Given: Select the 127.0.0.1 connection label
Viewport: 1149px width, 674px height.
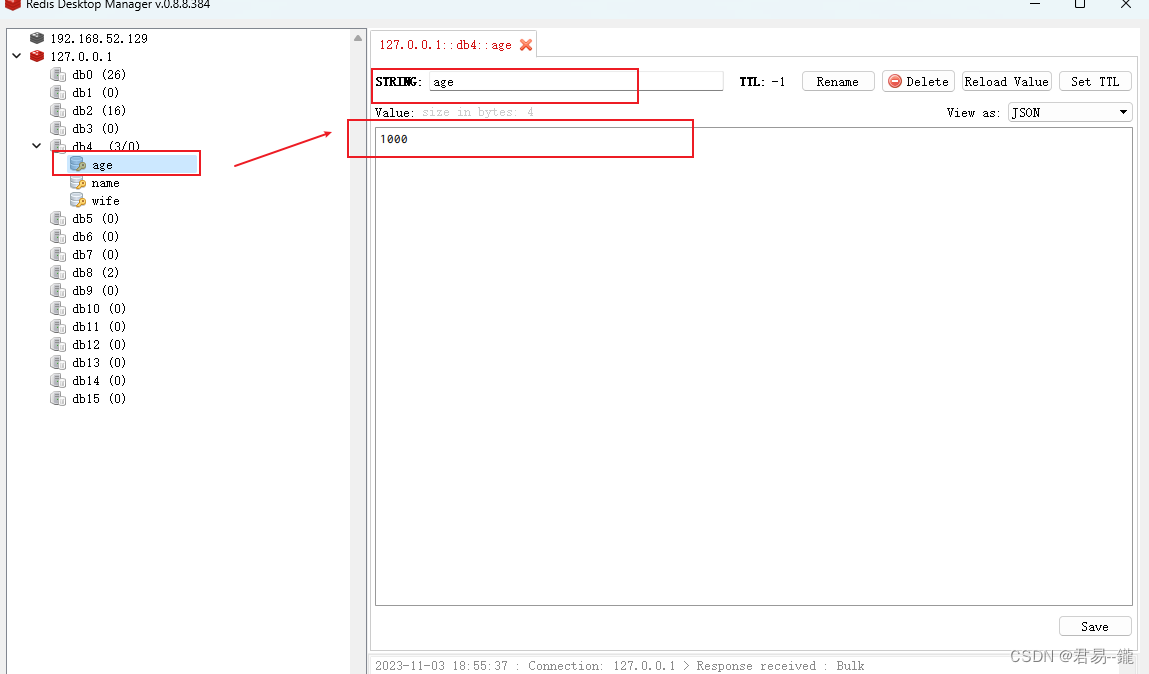Looking at the screenshot, I should (x=81, y=56).
